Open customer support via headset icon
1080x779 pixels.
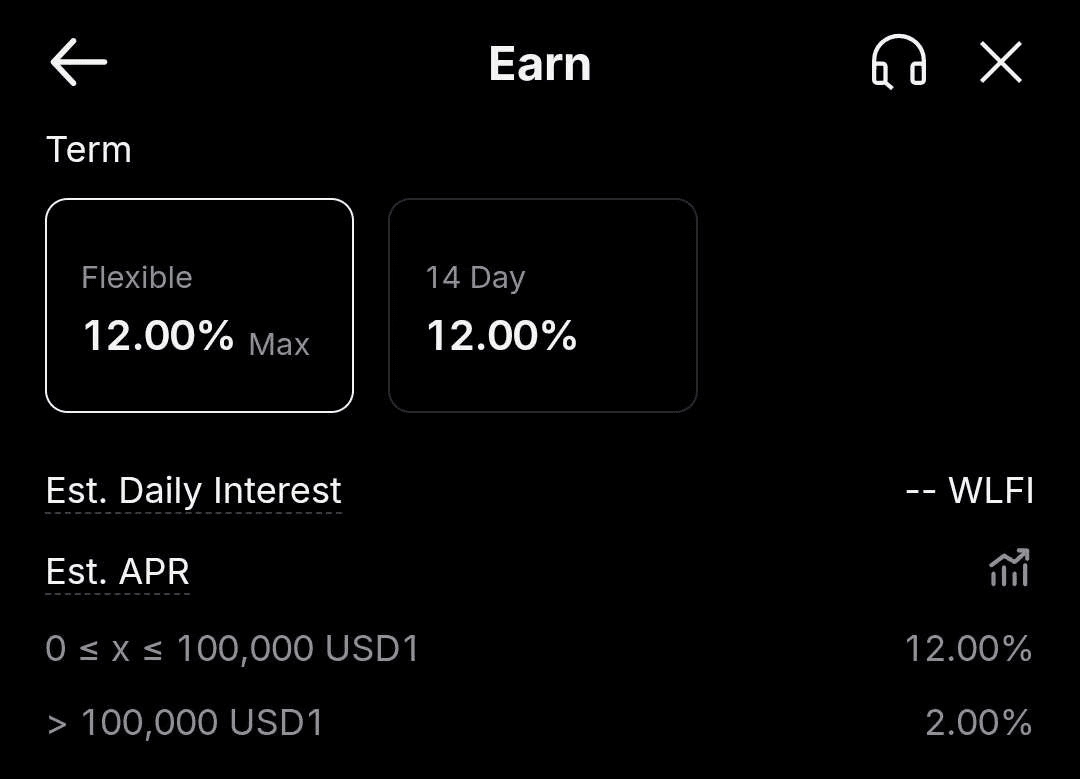pos(898,63)
